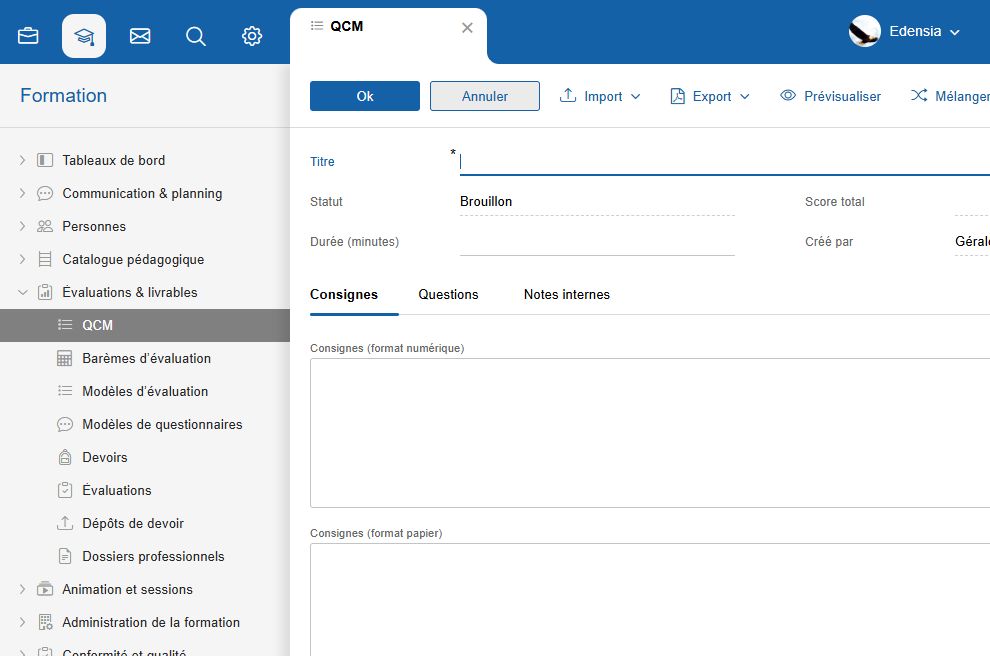Switch to the Notes internes tab
The height and width of the screenshot is (656, 990).
(x=567, y=294)
